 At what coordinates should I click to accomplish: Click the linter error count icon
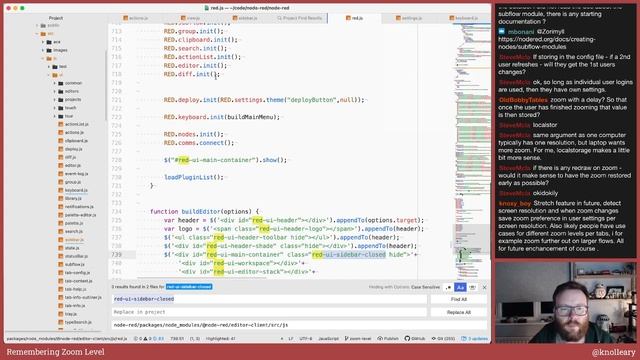136,338
